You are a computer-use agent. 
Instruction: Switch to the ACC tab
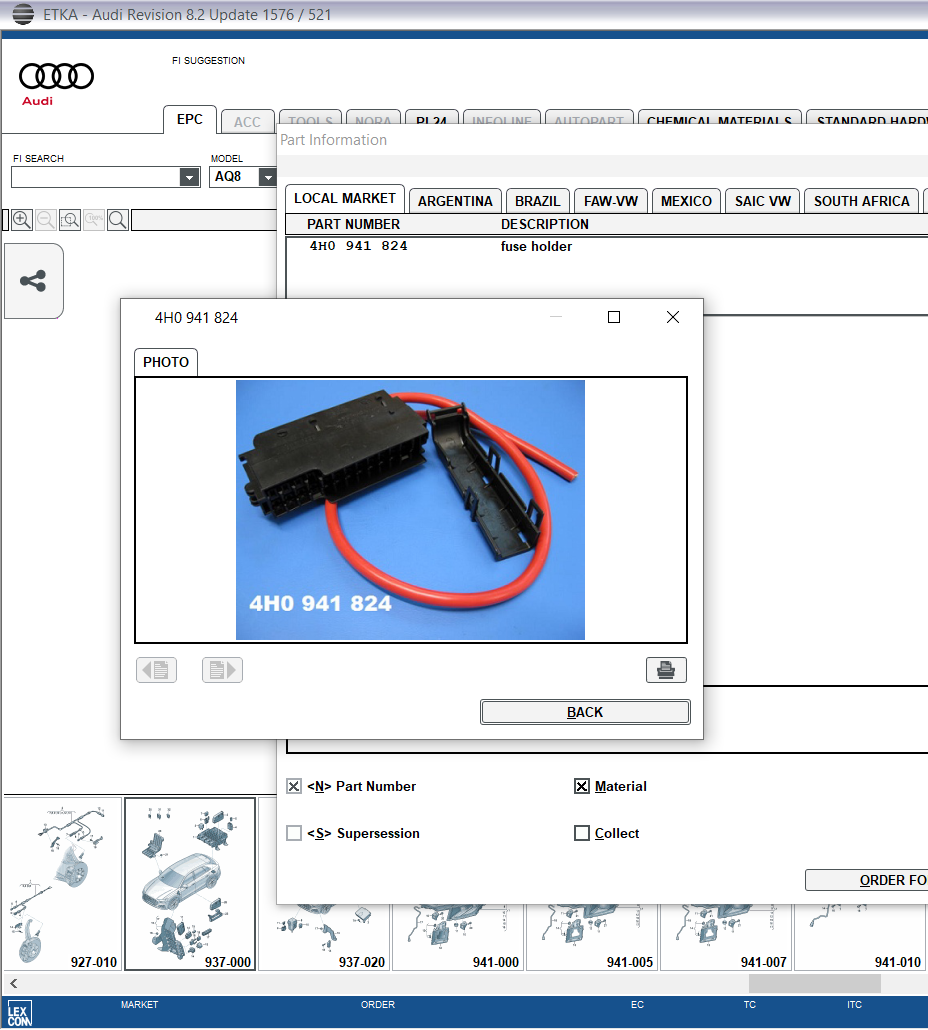click(x=248, y=122)
